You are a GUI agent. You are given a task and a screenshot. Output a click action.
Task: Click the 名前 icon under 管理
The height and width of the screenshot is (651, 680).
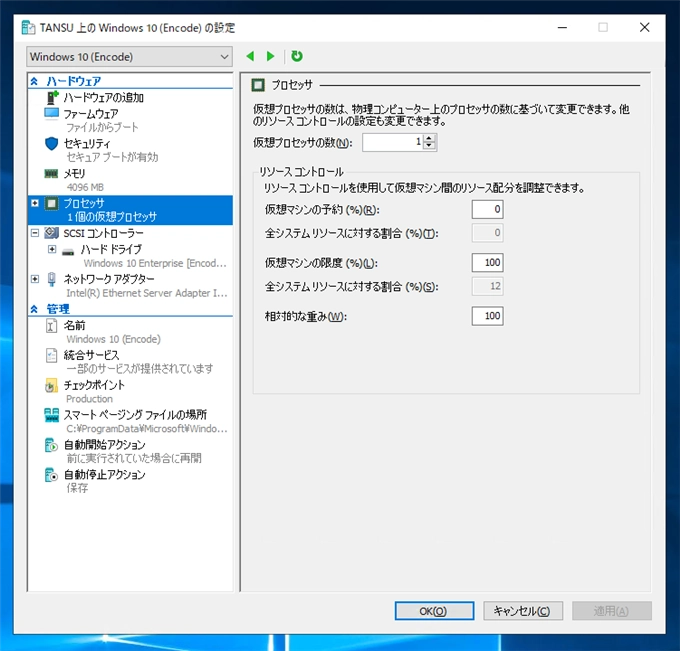coord(51,325)
